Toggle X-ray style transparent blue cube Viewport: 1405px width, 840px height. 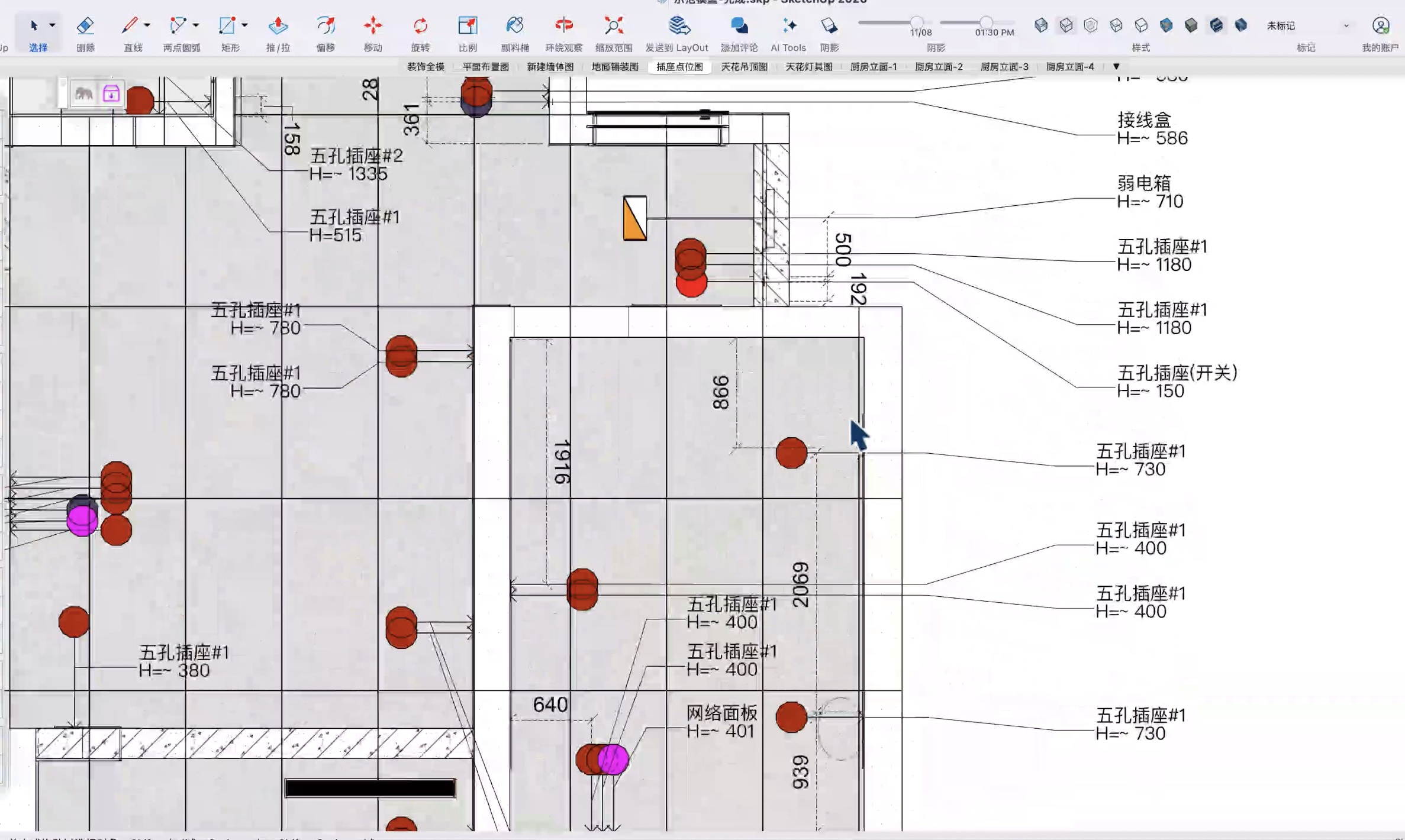click(1041, 25)
